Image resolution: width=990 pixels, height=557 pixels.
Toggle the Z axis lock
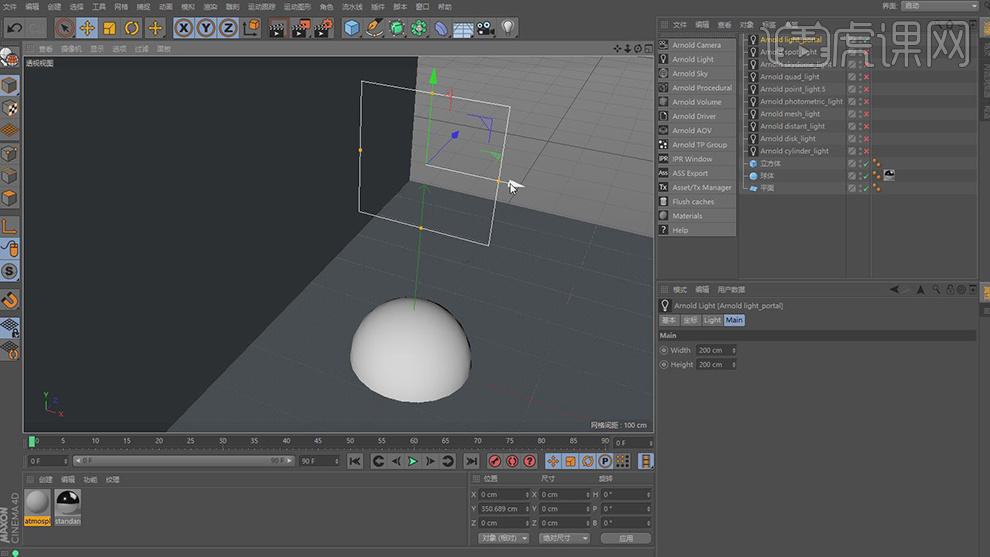228,28
